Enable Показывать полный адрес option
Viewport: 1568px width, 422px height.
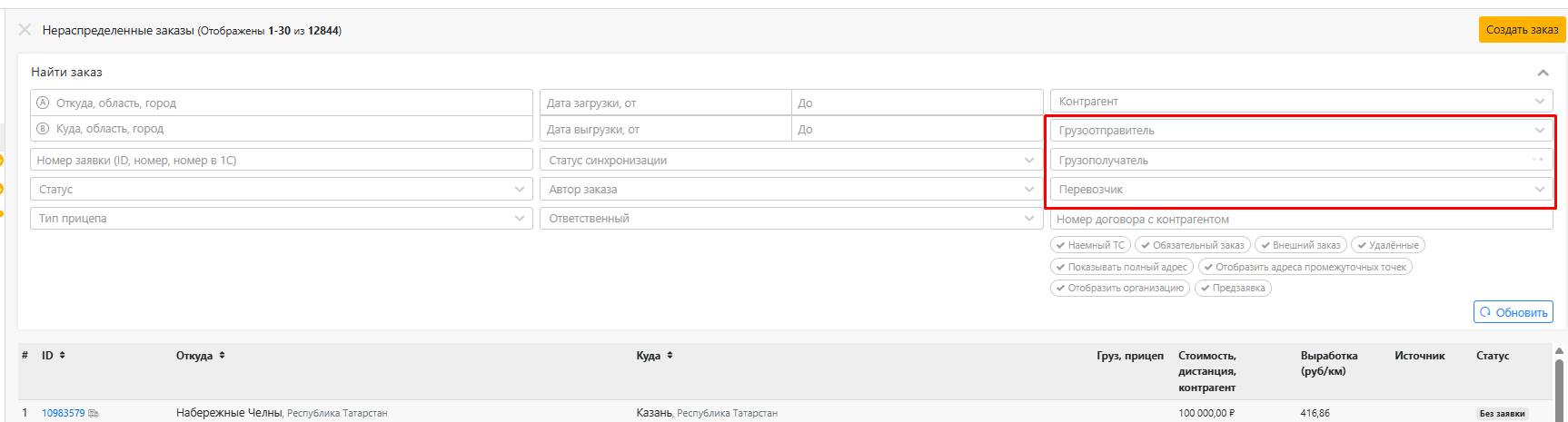(1122, 267)
